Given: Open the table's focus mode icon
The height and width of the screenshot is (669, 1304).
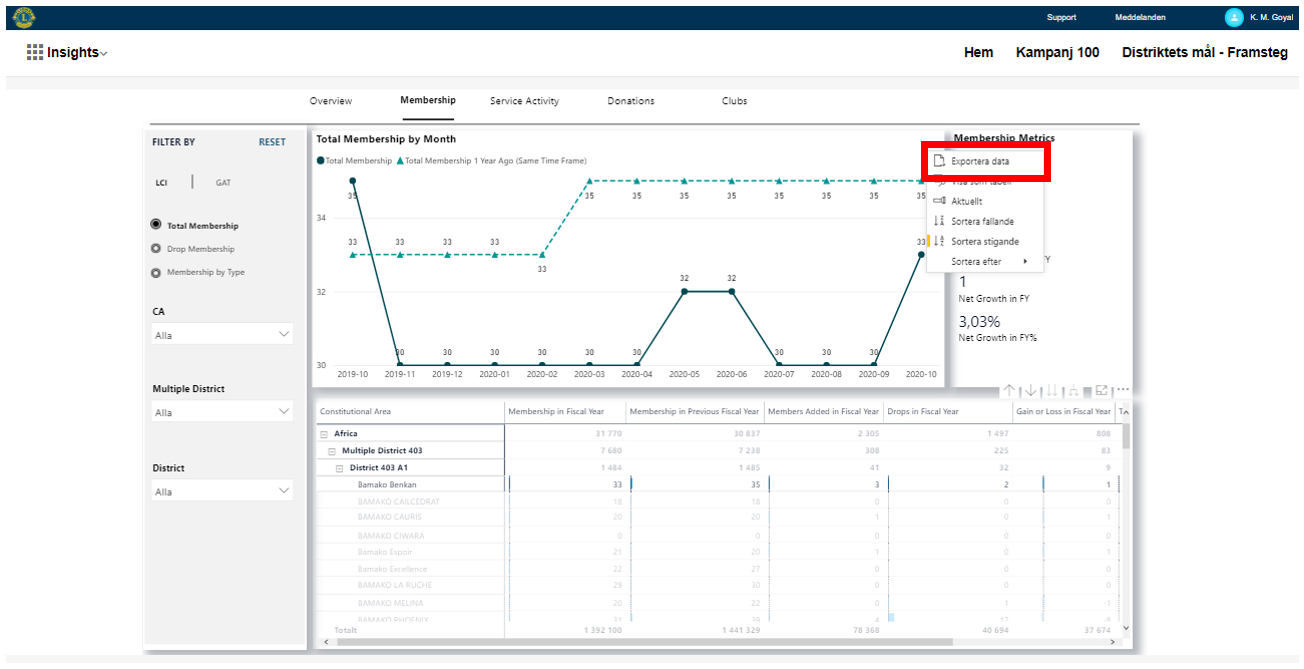Looking at the screenshot, I should (1102, 391).
